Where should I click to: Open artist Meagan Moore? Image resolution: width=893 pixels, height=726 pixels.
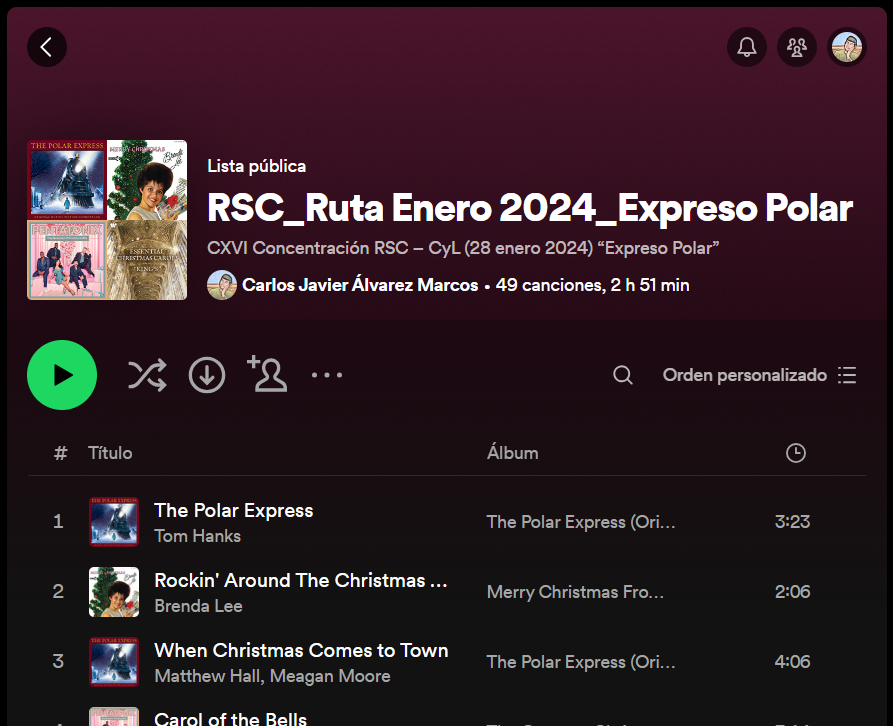[x=330, y=676]
